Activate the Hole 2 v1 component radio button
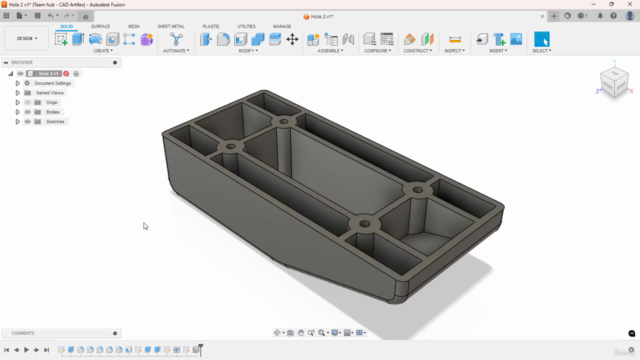 pos(76,73)
